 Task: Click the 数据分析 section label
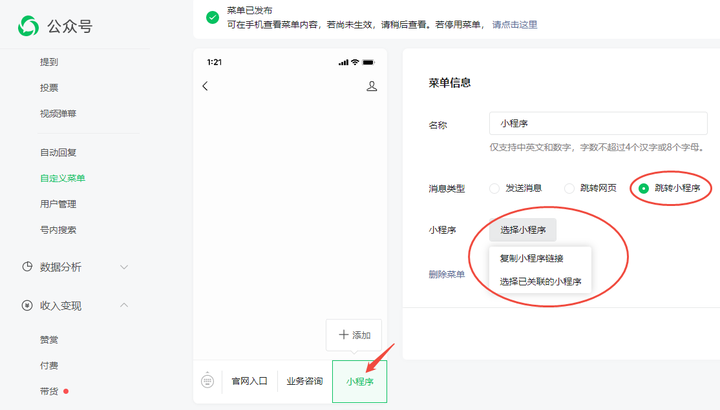tap(60, 267)
